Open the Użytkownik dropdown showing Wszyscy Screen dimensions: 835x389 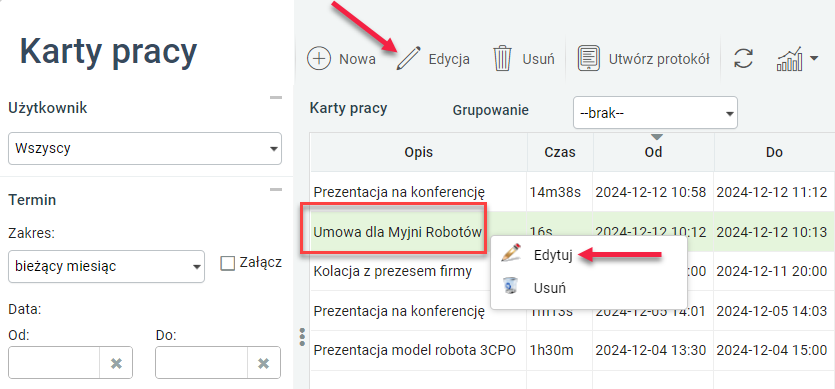pyautogui.click(x=145, y=149)
